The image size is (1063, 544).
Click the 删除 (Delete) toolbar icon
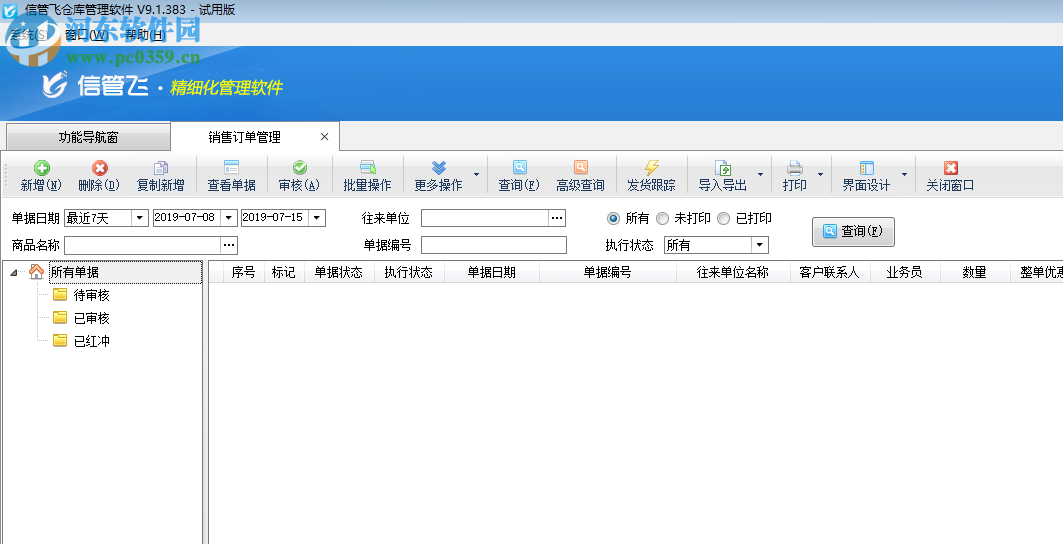[100, 168]
